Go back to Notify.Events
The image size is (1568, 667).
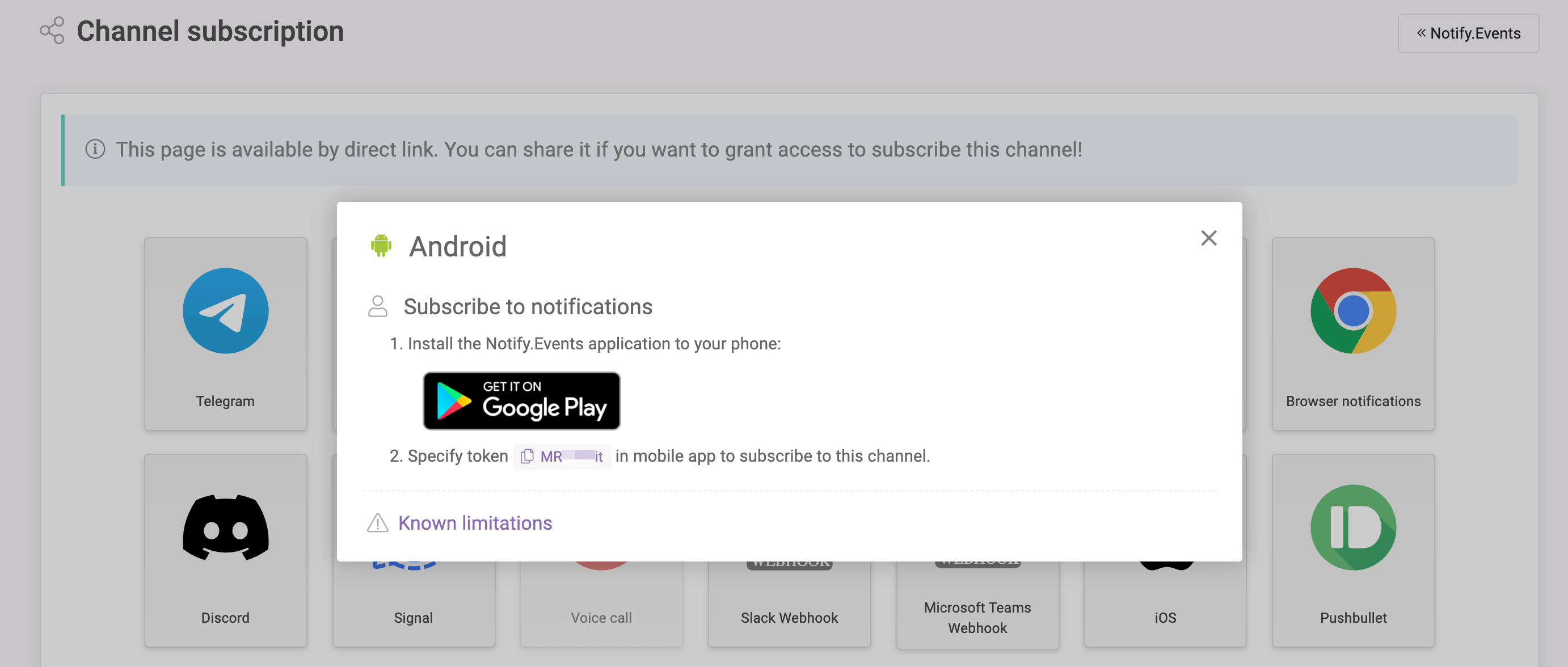[x=1468, y=33]
